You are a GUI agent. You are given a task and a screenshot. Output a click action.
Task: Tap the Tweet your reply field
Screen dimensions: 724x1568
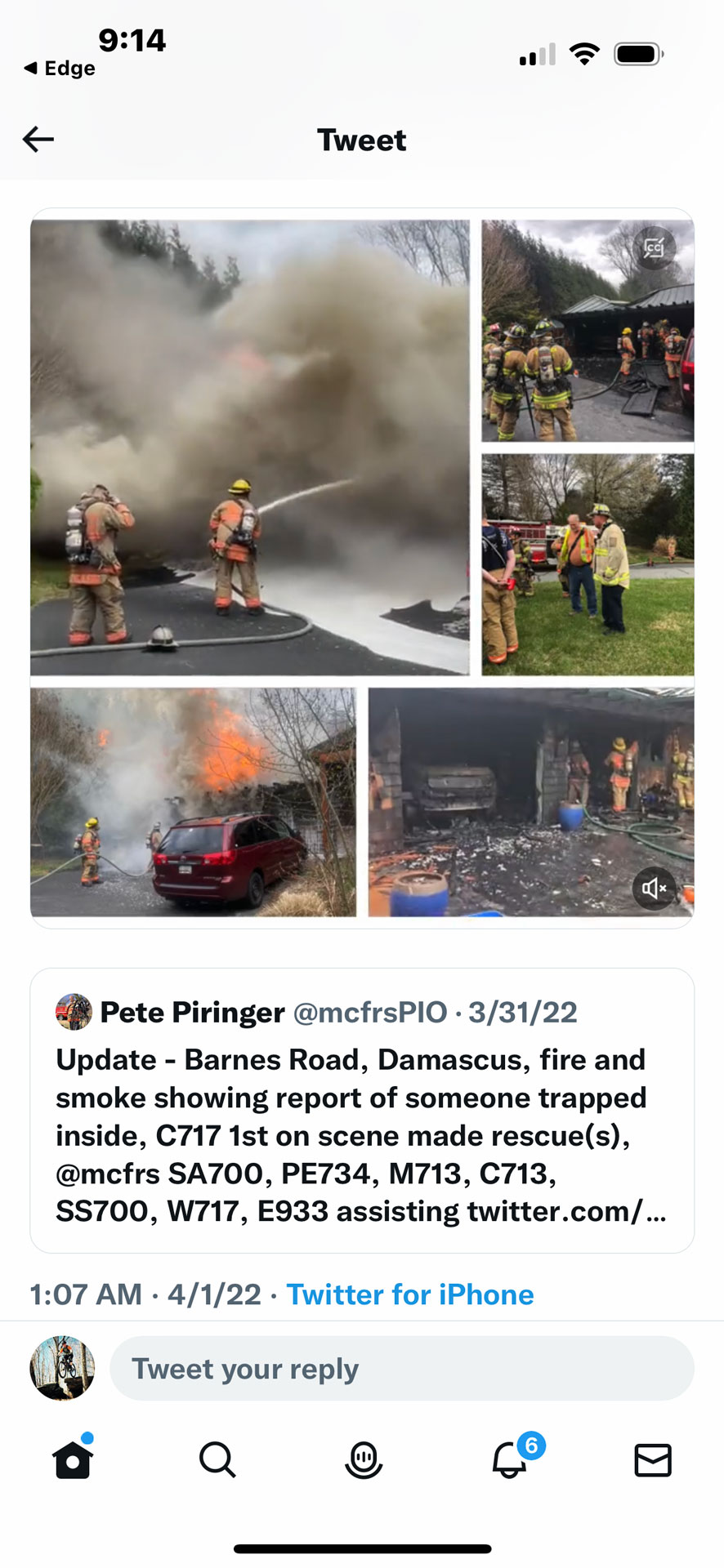coord(402,1369)
